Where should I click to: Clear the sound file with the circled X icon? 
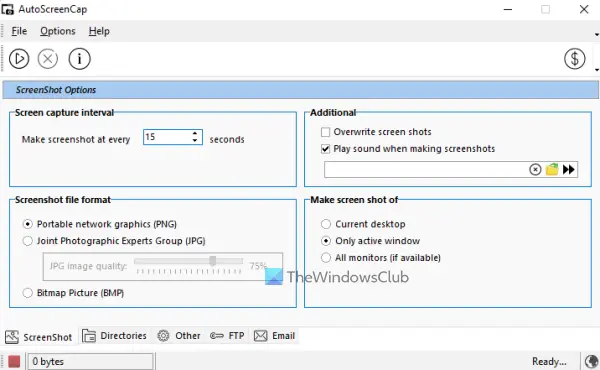click(535, 170)
